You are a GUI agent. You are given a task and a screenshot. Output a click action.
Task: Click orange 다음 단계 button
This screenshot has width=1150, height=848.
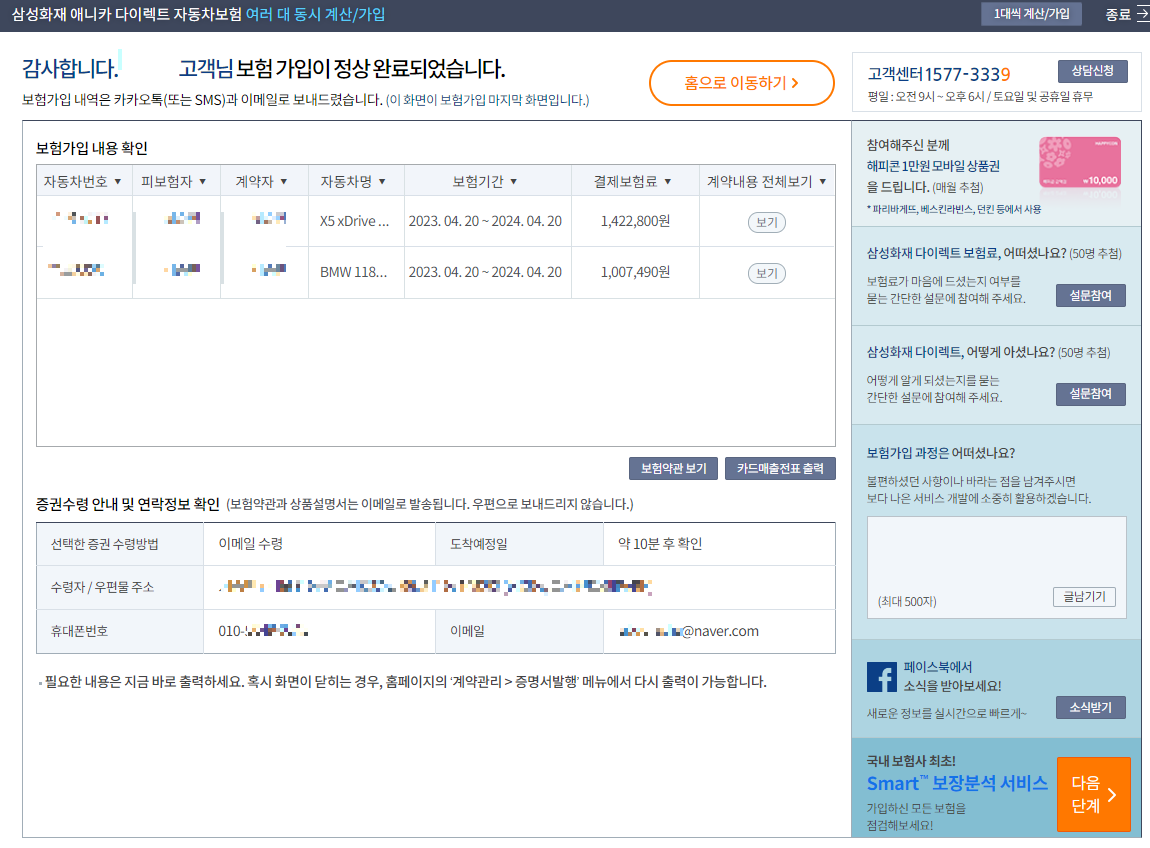click(1094, 794)
